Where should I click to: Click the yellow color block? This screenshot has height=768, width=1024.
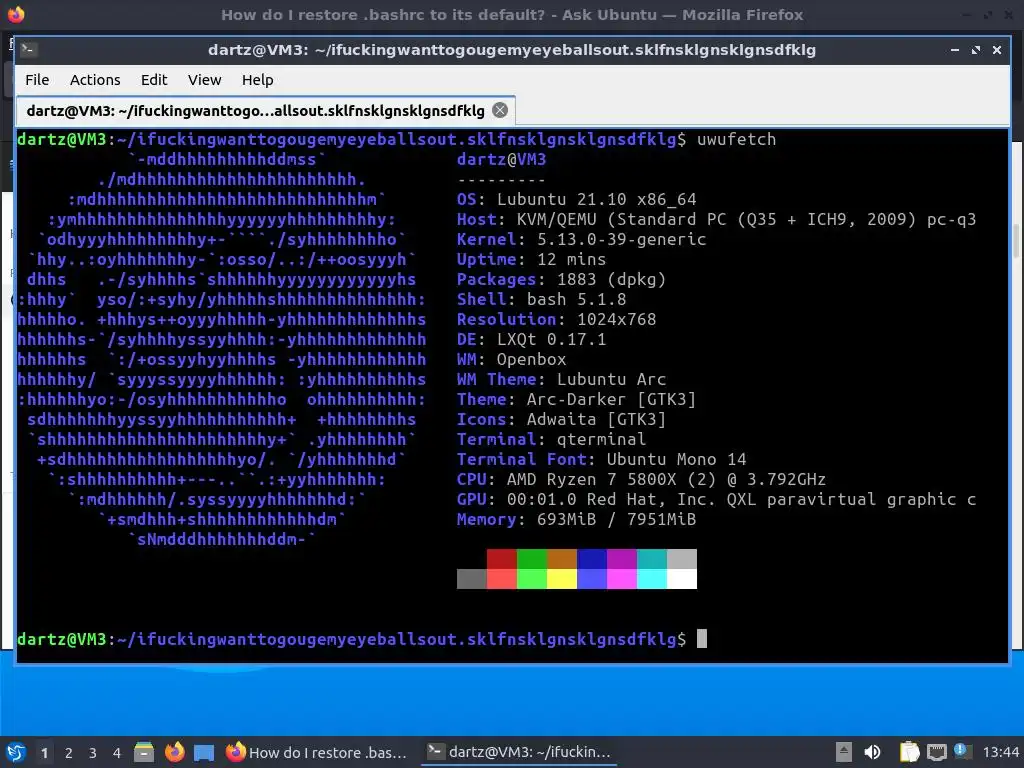pyautogui.click(x=562, y=579)
